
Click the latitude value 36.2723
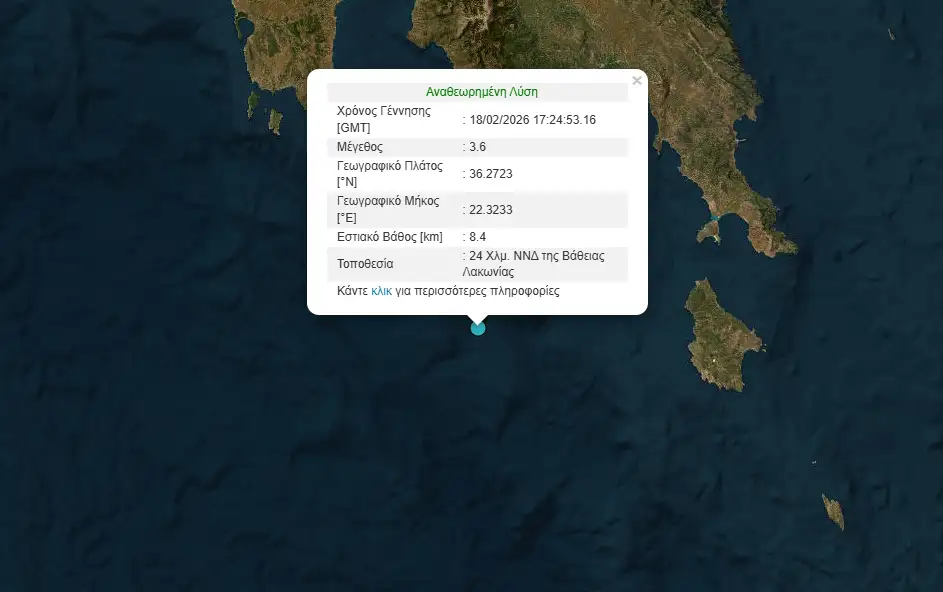point(490,174)
